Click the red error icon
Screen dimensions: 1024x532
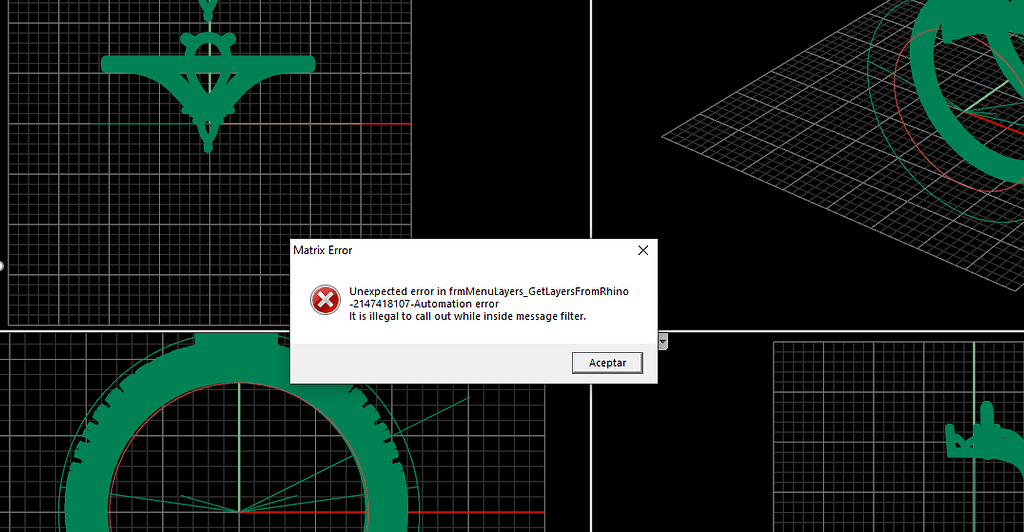[x=325, y=300]
